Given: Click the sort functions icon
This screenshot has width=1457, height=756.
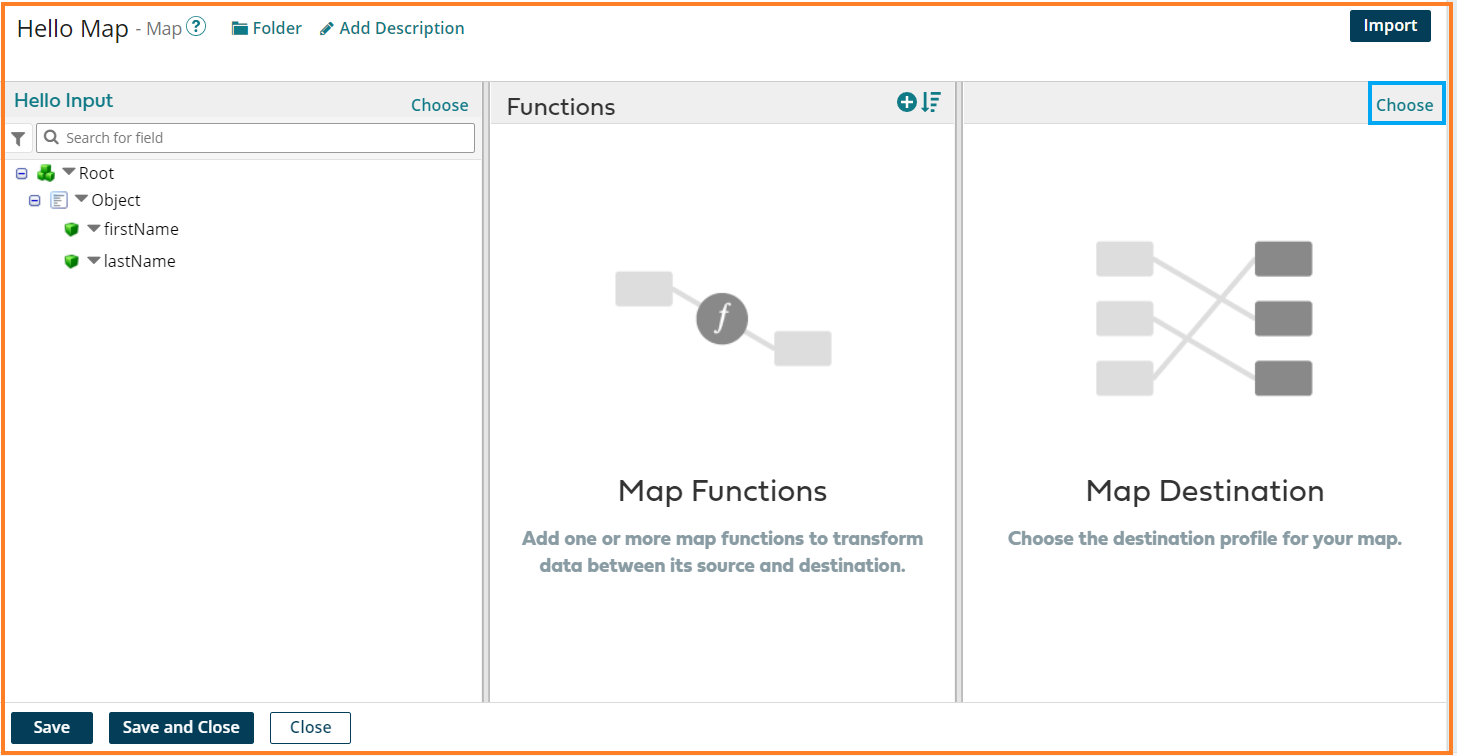Looking at the screenshot, I should click(x=931, y=102).
